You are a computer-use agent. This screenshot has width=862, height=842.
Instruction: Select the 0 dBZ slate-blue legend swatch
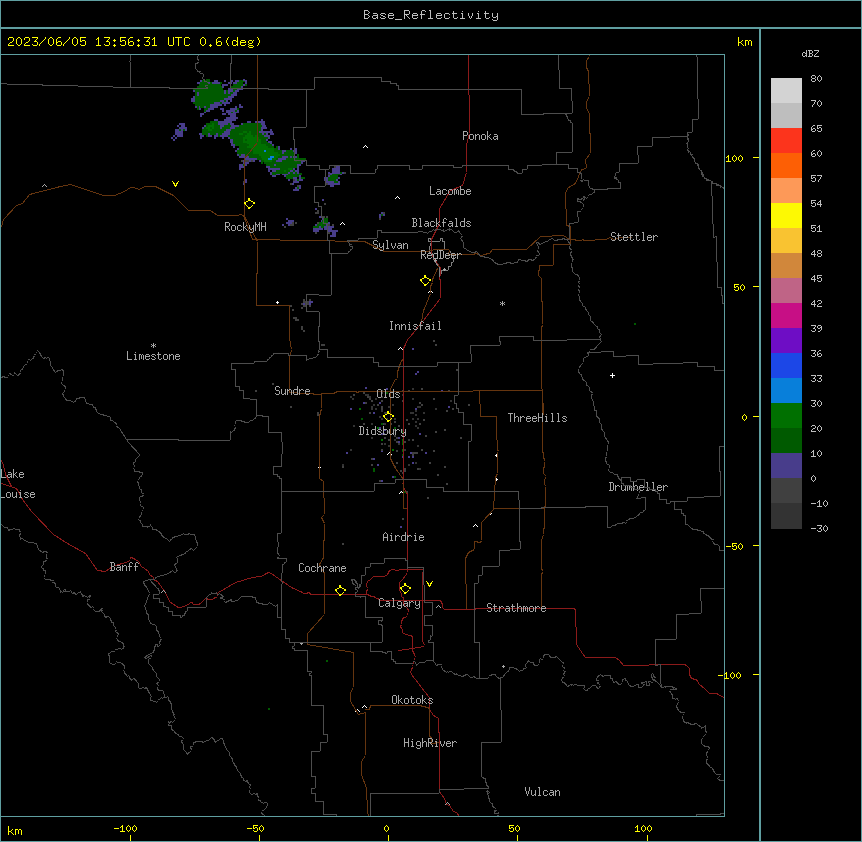click(x=786, y=466)
